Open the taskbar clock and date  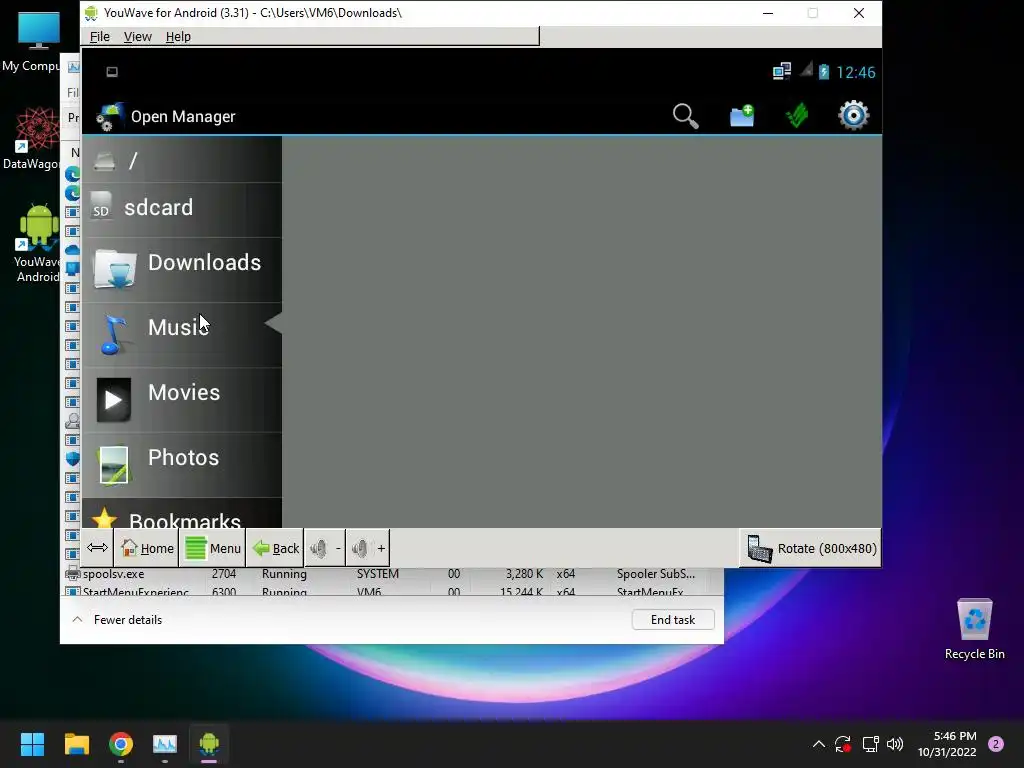pyautogui.click(x=947, y=744)
